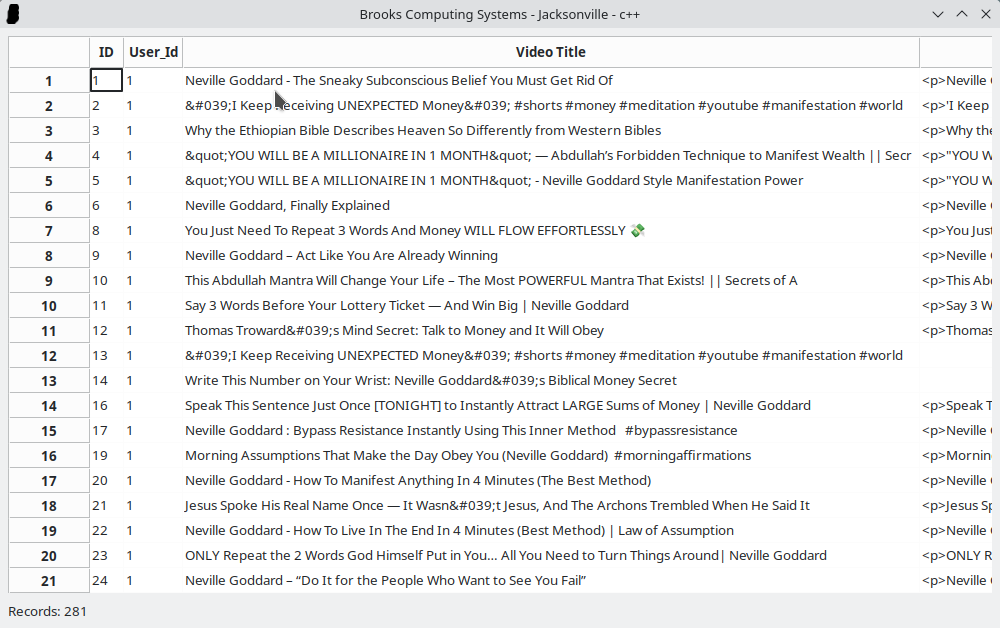Click the User_Id column header
The image size is (1000, 628).
153,52
